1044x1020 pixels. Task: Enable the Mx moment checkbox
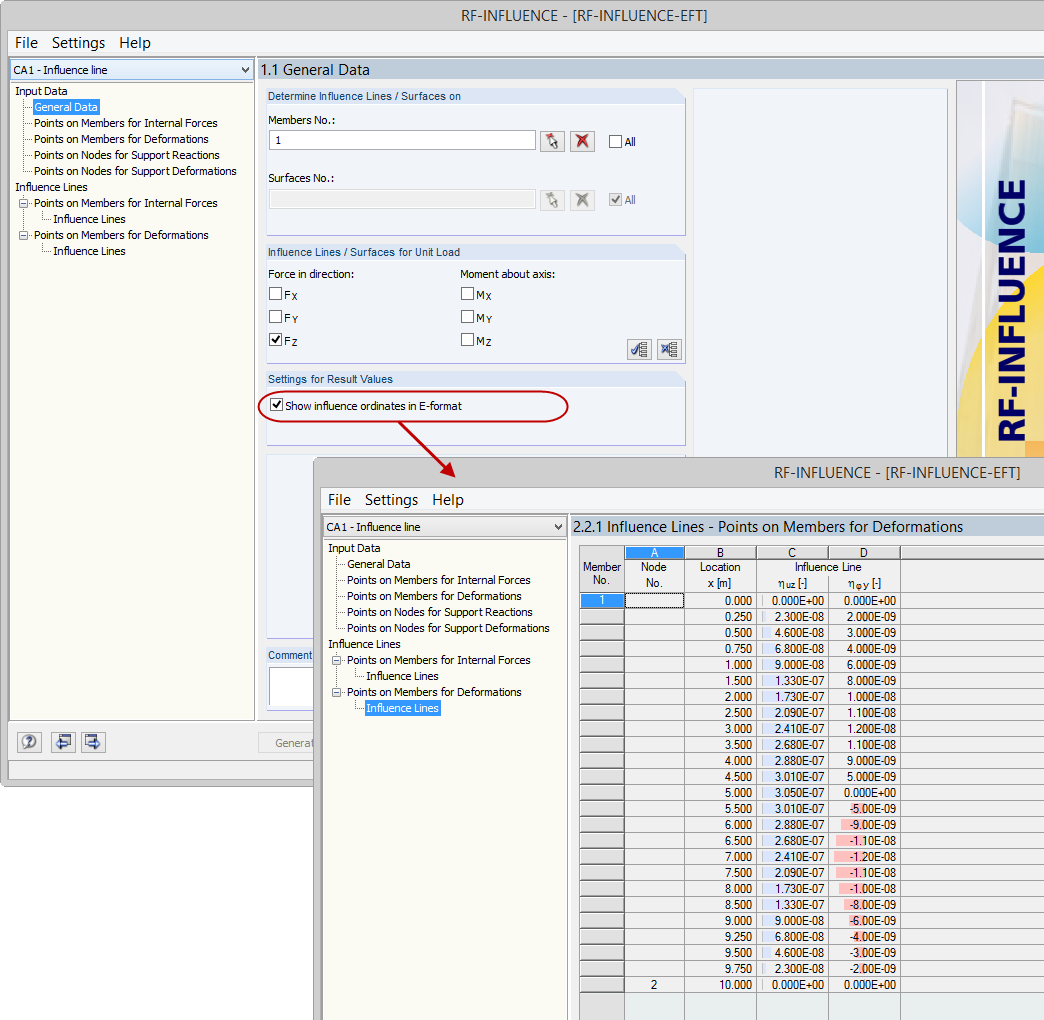pyautogui.click(x=467, y=294)
